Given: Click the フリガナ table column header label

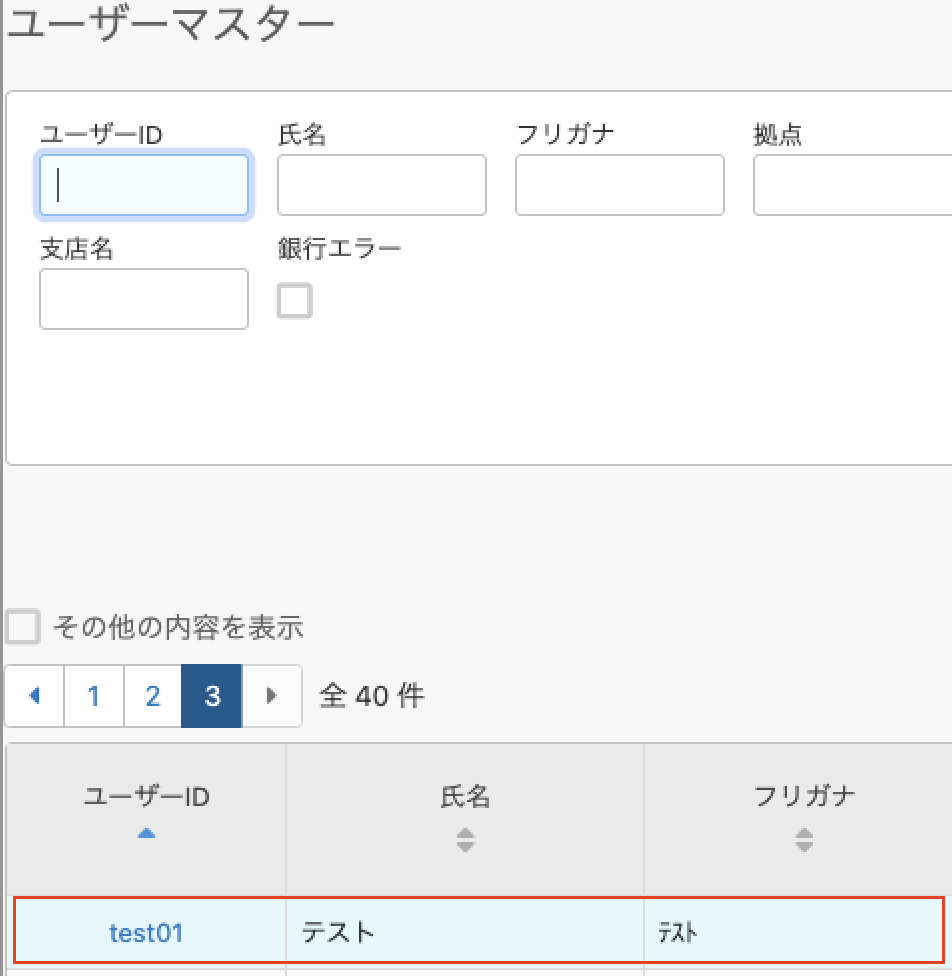Looking at the screenshot, I should point(804,797).
